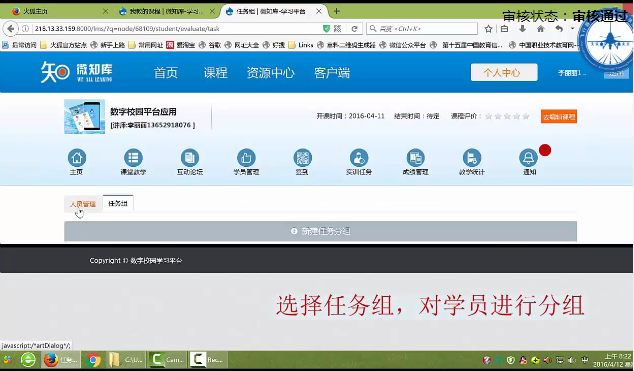634x371 pixels.
Task: Open the Windows Start button
Action: pos(7,359)
